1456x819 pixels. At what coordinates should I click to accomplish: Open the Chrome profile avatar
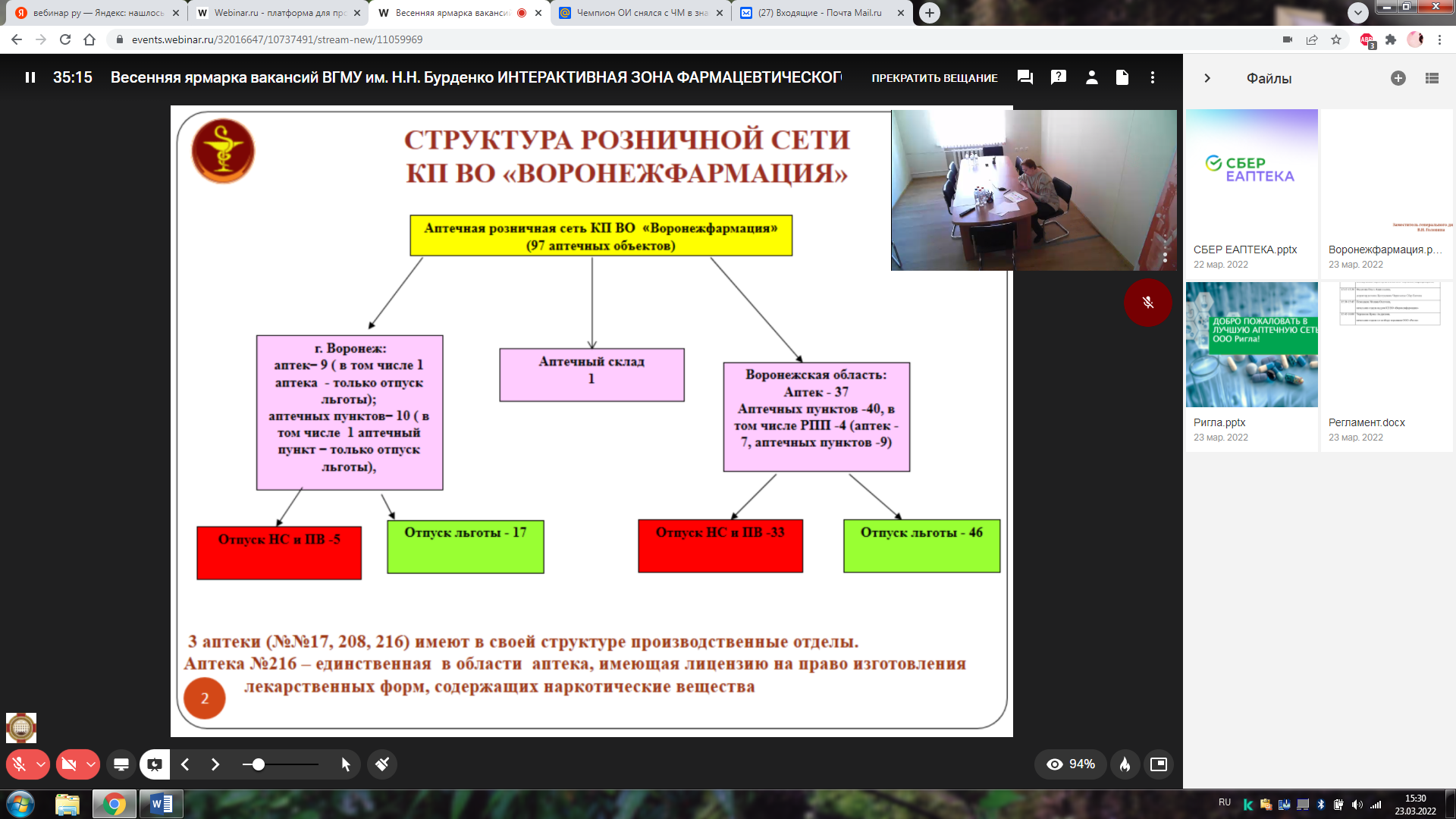pyautogui.click(x=1415, y=39)
